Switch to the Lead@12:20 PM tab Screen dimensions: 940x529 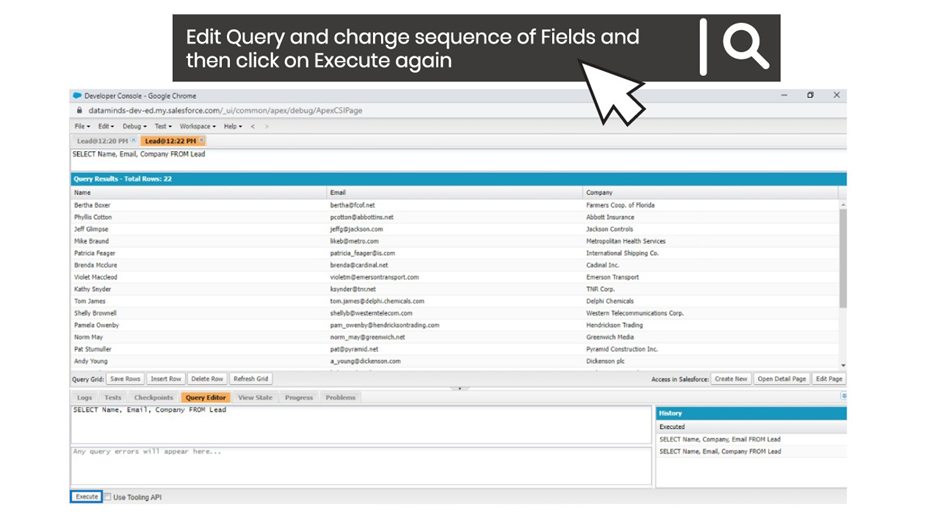click(x=103, y=141)
